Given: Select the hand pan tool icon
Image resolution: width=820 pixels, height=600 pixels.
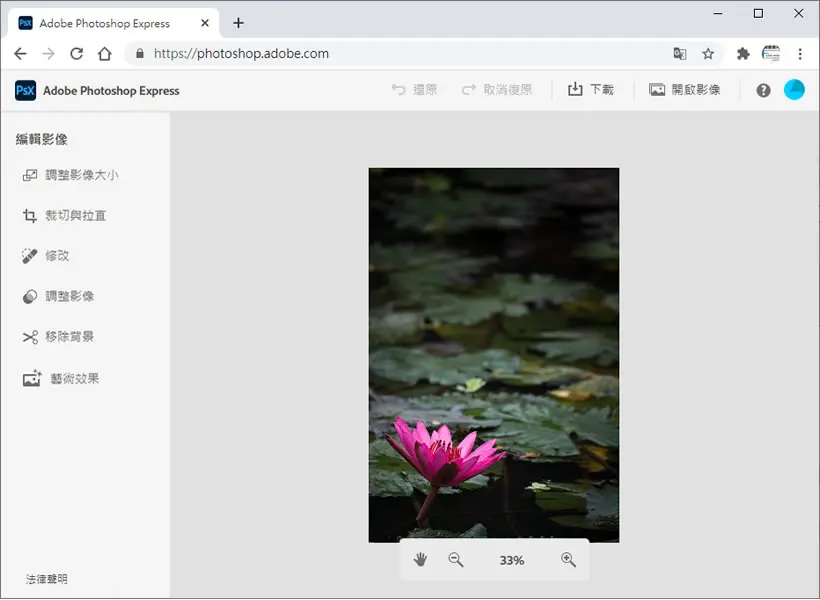Looking at the screenshot, I should pyautogui.click(x=420, y=560).
